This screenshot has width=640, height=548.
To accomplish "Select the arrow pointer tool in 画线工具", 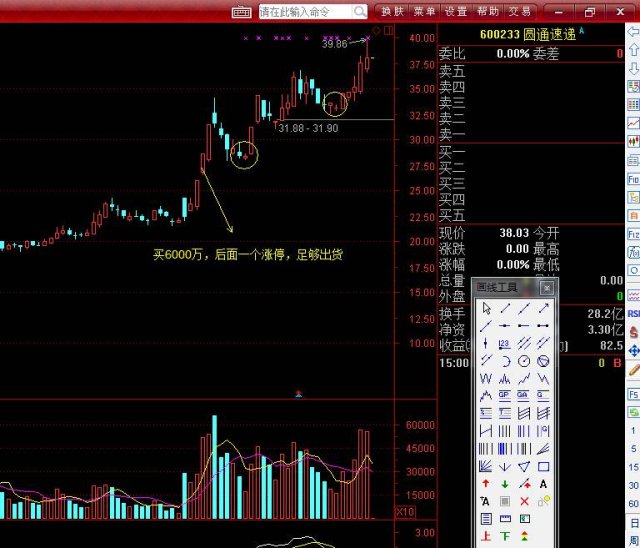I will [x=486, y=307].
